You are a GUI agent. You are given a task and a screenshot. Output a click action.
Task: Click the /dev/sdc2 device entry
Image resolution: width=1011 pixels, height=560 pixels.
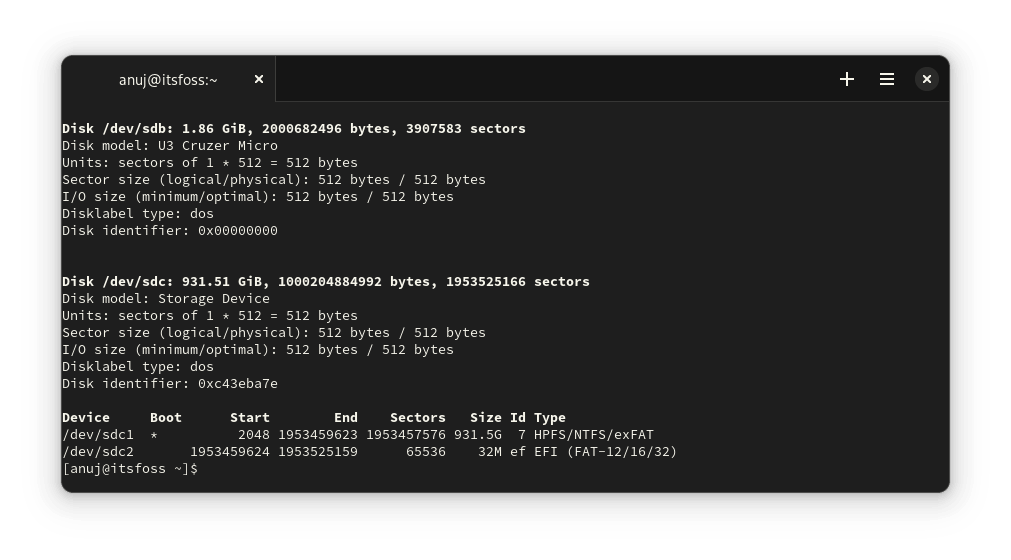(x=98, y=452)
